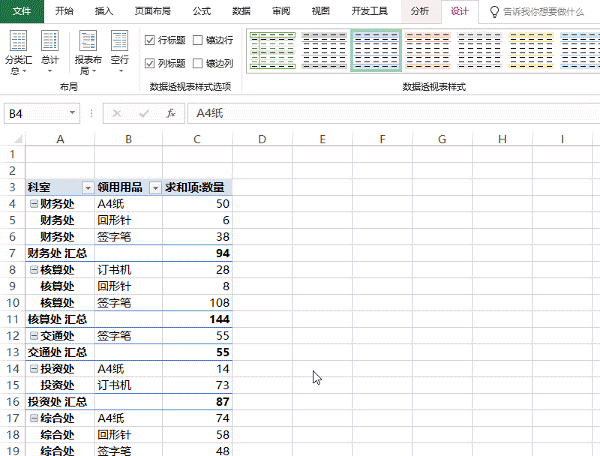Screen dimensions: 600x456
Task: Select the 交通处 汇总 subtotal cell
Action: 60,352
